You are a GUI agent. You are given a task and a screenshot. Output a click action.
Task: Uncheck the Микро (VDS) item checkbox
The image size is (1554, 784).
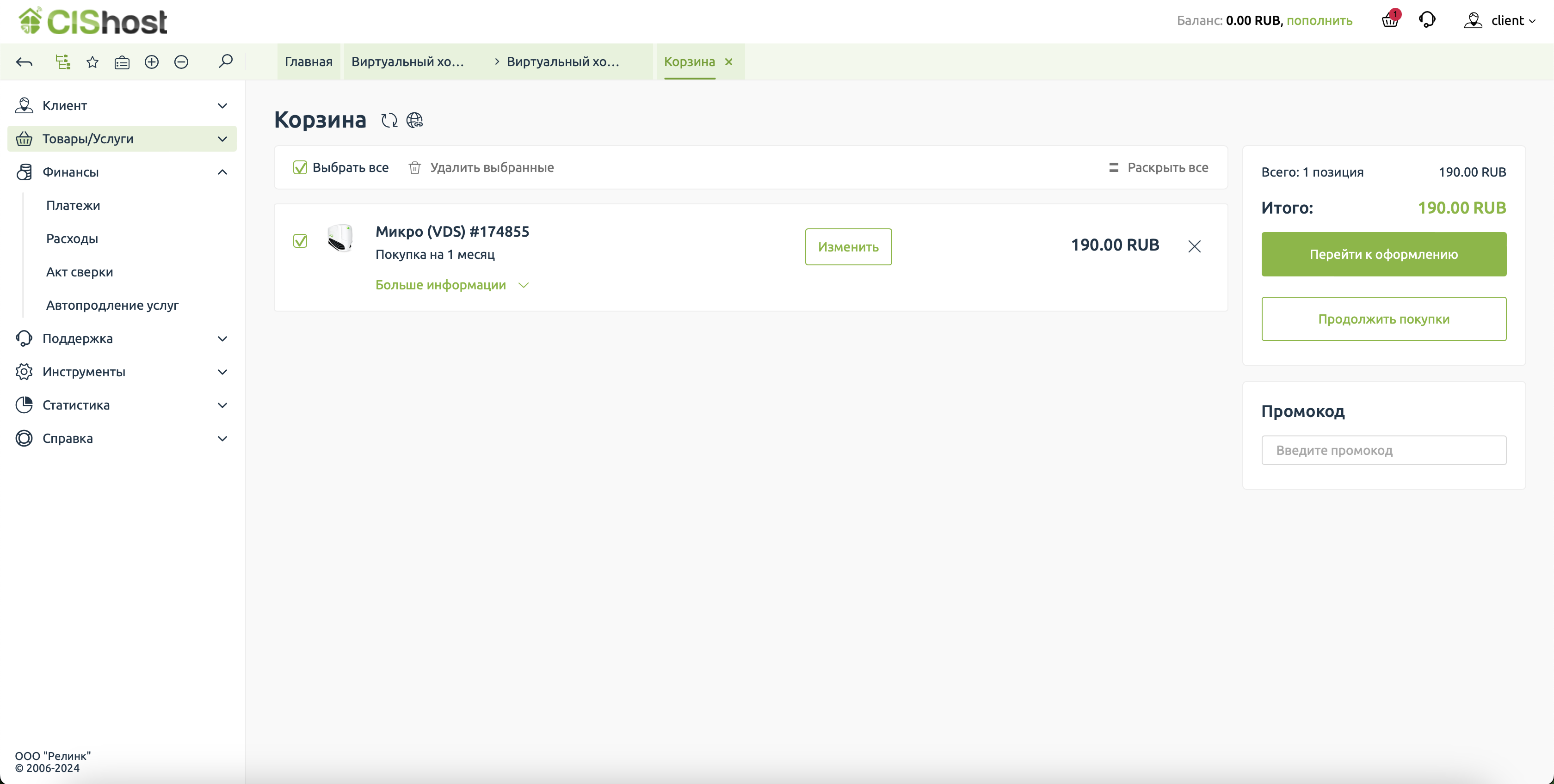pyautogui.click(x=300, y=241)
